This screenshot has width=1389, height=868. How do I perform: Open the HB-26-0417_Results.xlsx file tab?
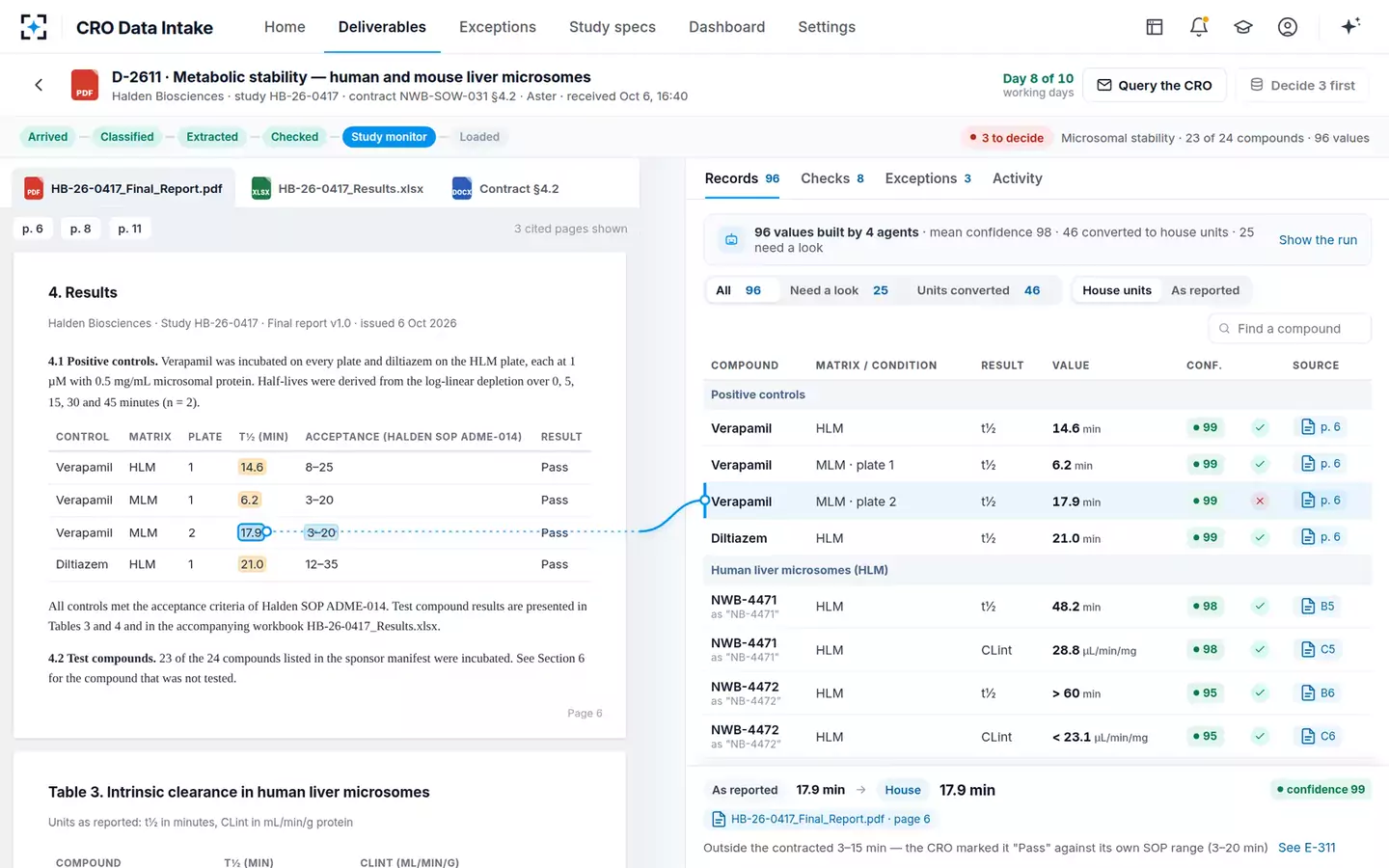coord(338,188)
